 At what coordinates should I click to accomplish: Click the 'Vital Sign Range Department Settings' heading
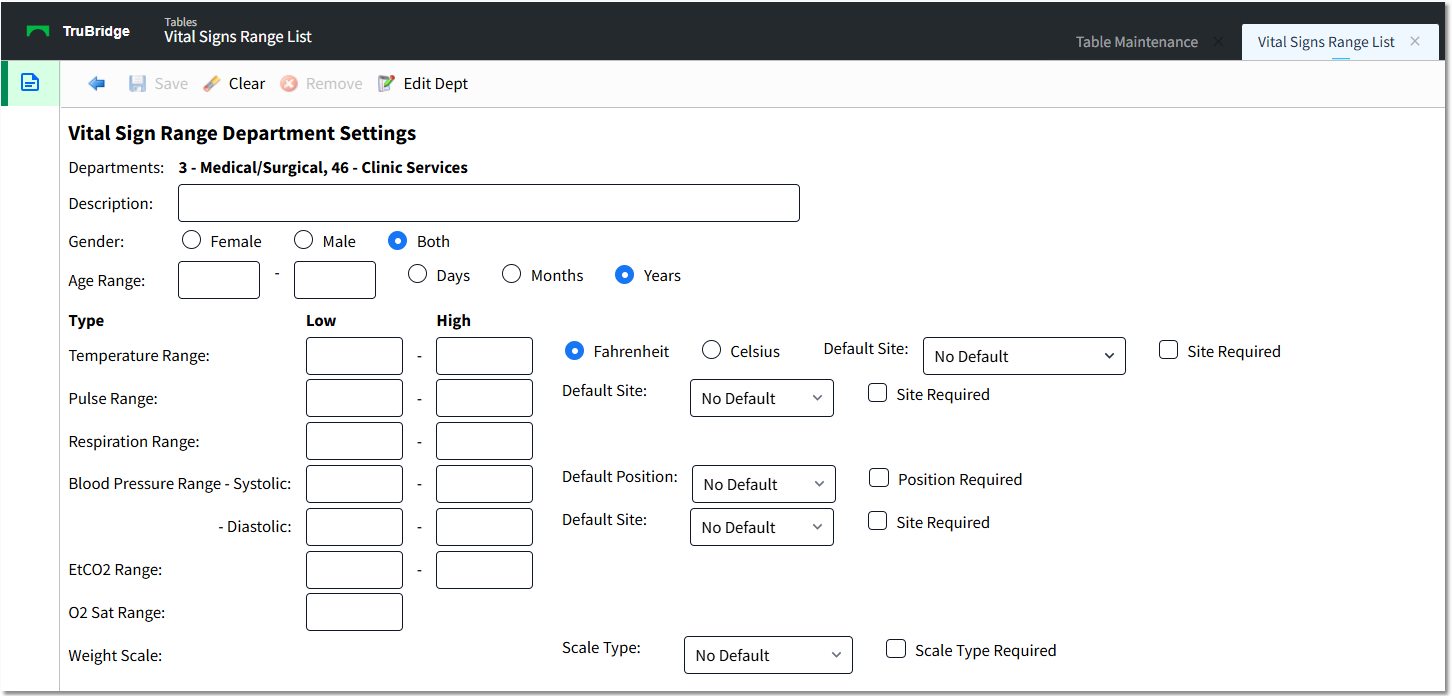coord(242,133)
